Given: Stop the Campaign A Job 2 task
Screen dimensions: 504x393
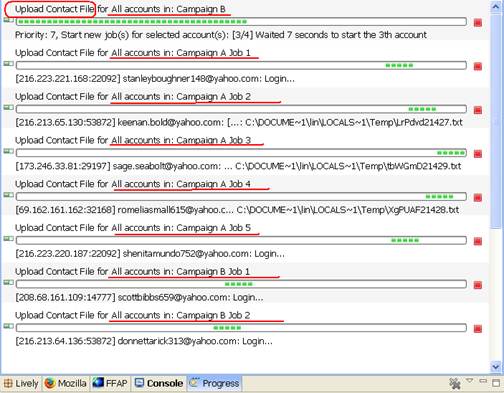Looking at the screenshot, I should click(478, 110).
